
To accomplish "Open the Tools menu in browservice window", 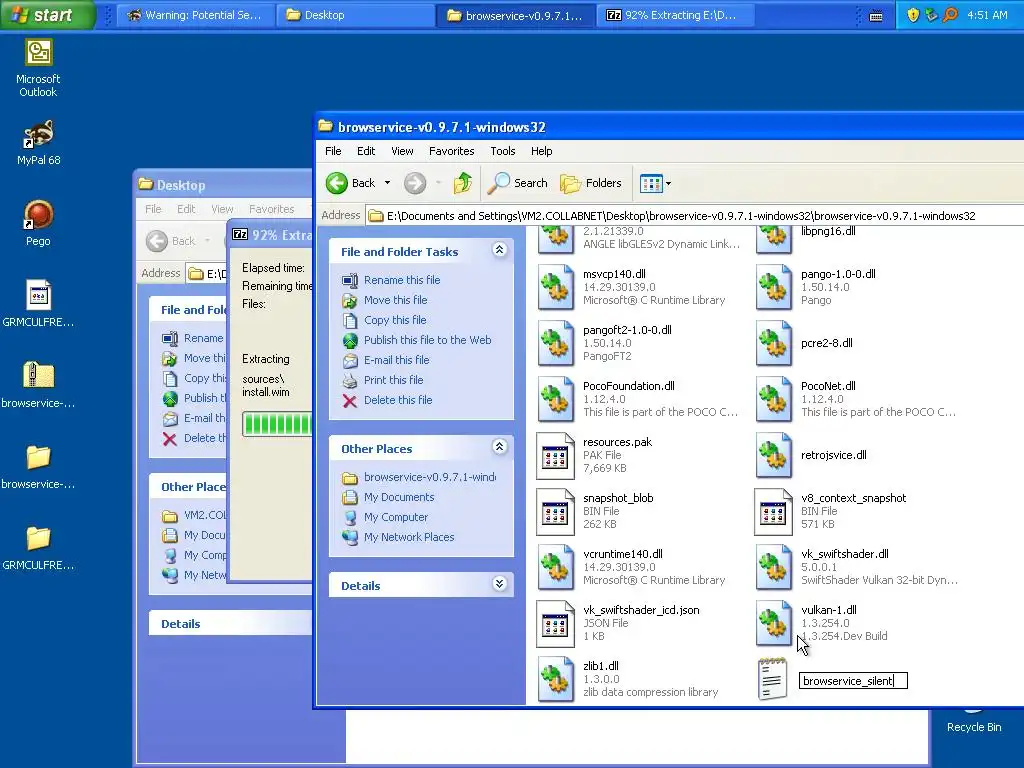I will point(503,151).
